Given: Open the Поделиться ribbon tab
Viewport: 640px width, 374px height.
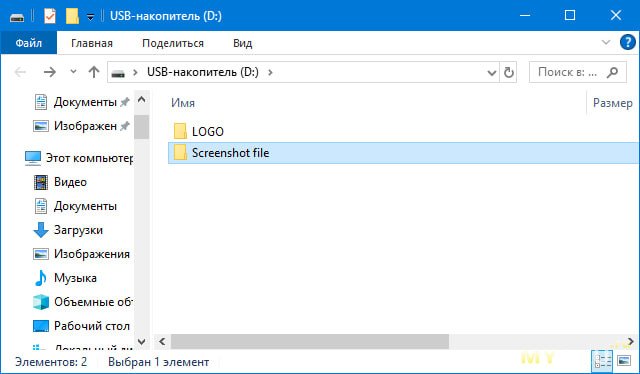Looking at the screenshot, I should tap(173, 43).
